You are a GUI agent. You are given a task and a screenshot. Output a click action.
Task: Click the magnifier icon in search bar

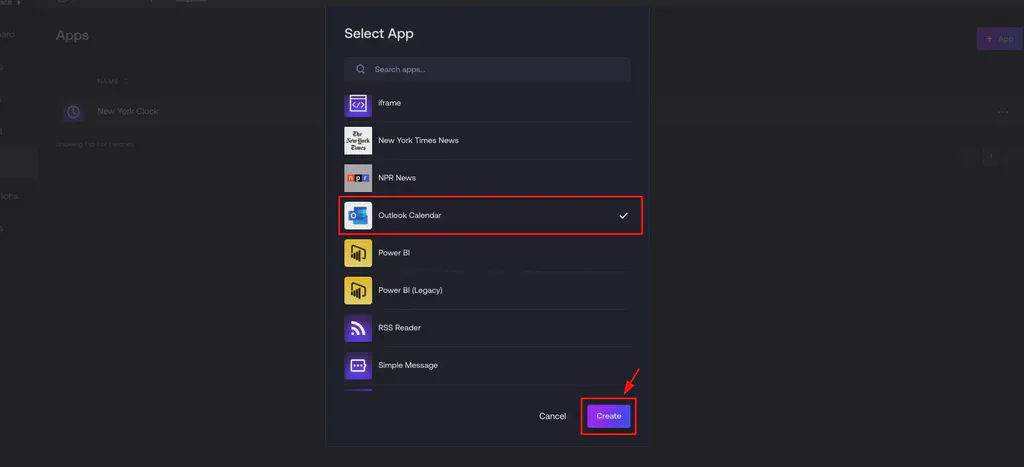360,70
